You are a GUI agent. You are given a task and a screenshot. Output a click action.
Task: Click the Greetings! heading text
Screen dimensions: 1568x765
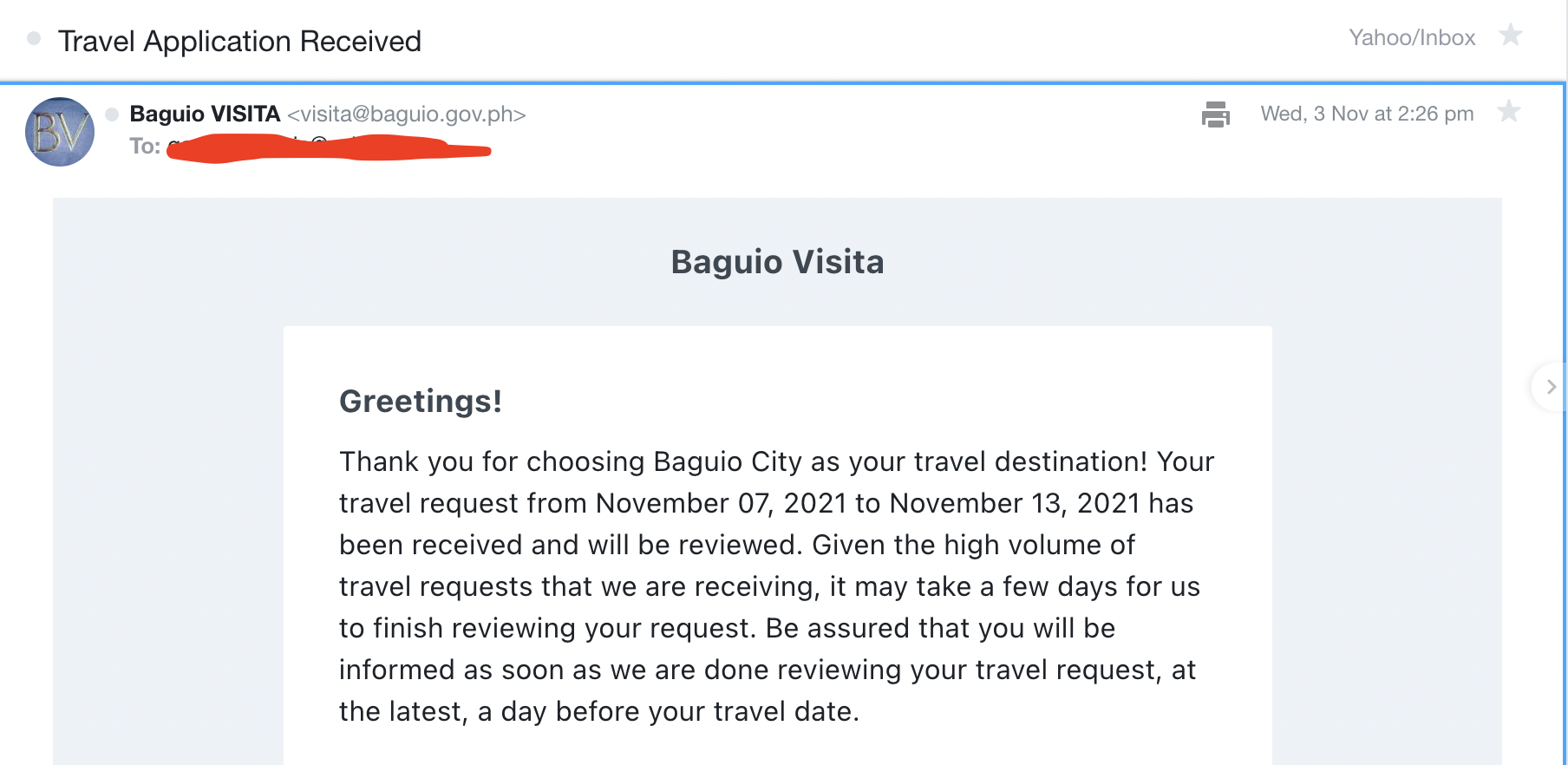pyautogui.click(x=421, y=402)
